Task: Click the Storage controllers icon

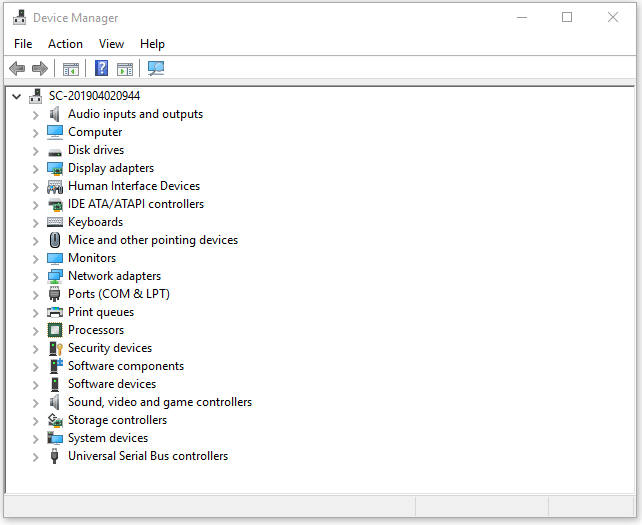Action: [x=55, y=420]
